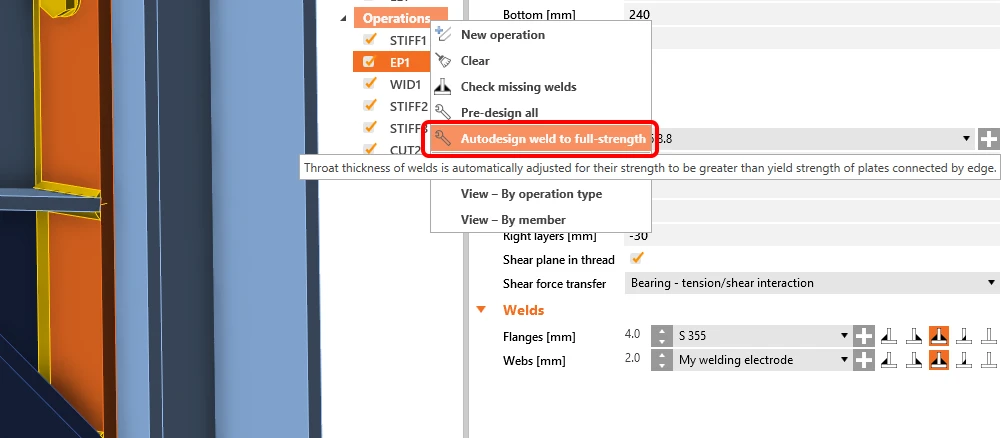The image size is (1001, 438).
Task: Add new Webs weld material plus icon
Action: pyautogui.click(x=863, y=359)
